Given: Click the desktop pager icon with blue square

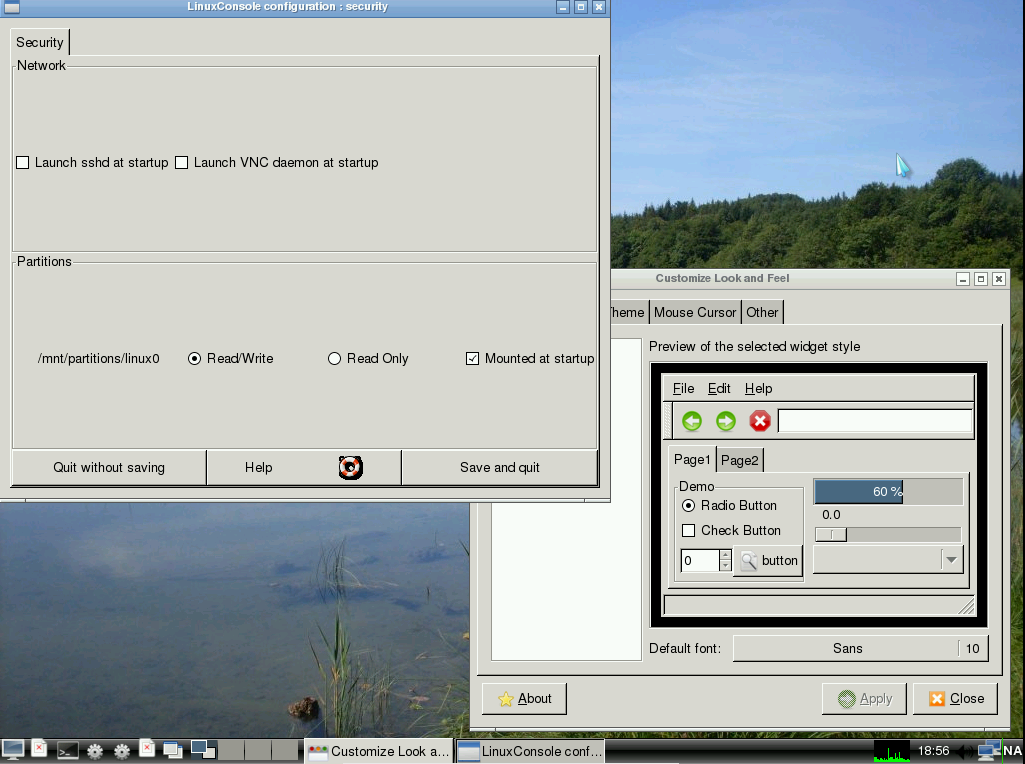Looking at the screenshot, I should (203, 749).
